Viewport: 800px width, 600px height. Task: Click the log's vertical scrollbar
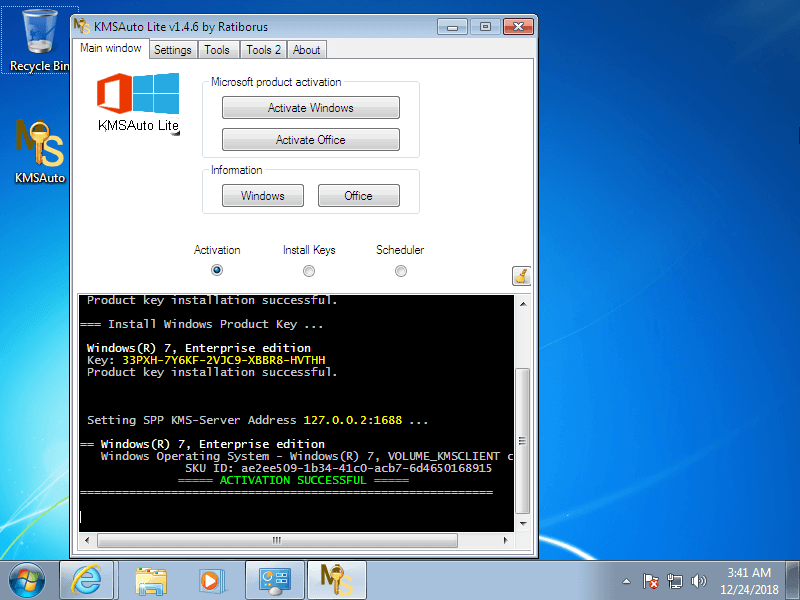click(523, 420)
